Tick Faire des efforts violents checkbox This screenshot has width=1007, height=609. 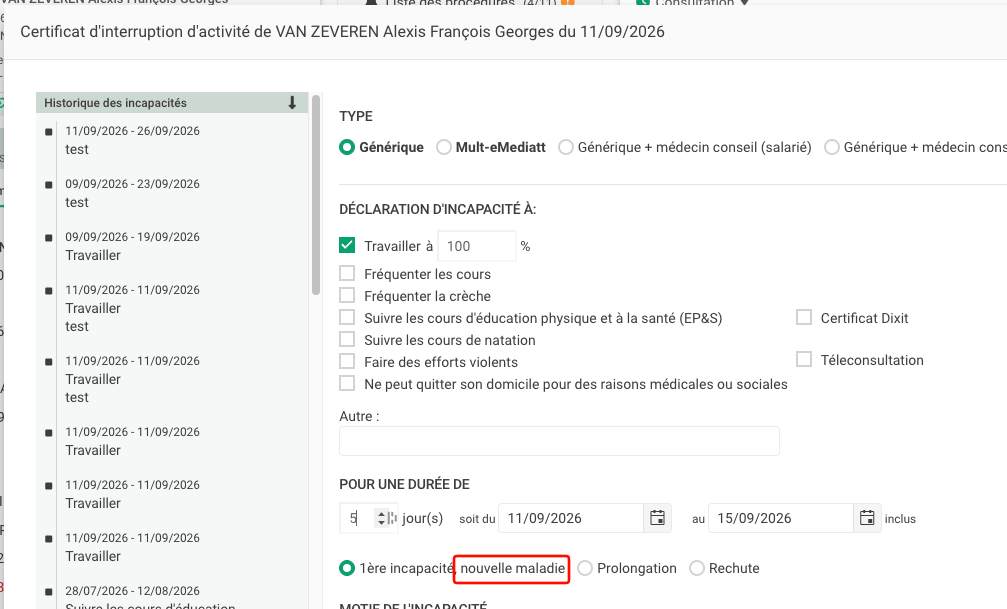[347, 361]
